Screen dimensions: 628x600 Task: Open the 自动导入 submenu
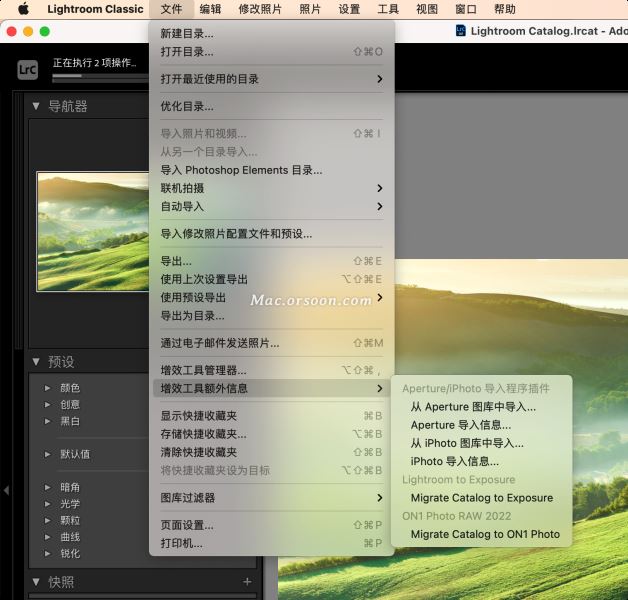[x=272, y=207]
